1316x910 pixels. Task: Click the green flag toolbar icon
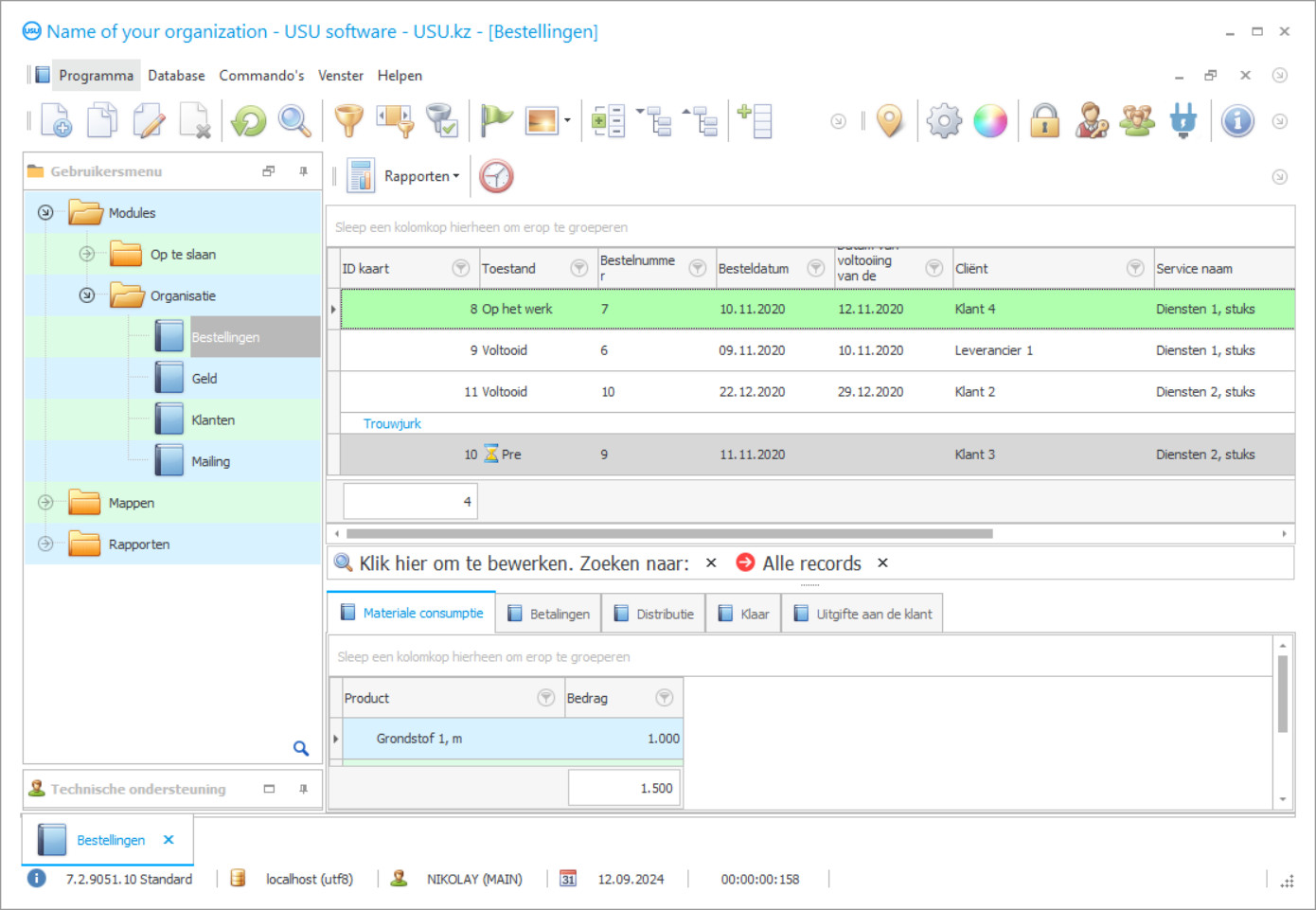[495, 121]
